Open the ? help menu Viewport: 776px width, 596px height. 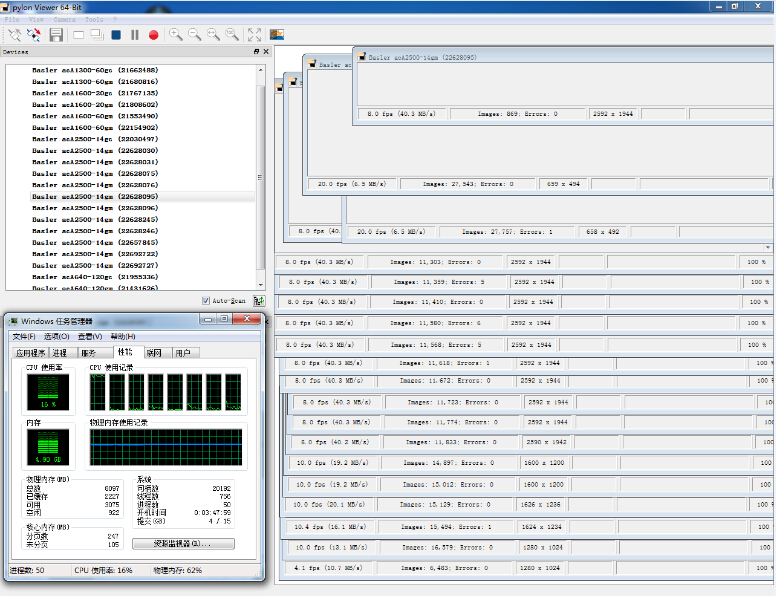pos(114,19)
